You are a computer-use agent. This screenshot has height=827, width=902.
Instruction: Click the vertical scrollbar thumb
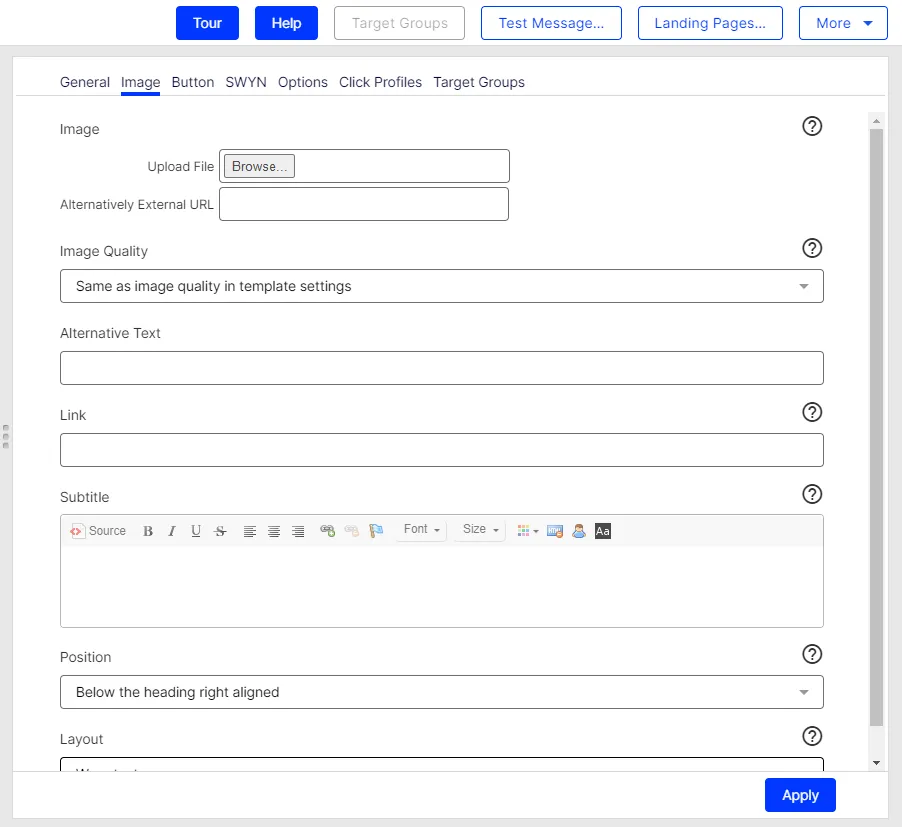876,428
